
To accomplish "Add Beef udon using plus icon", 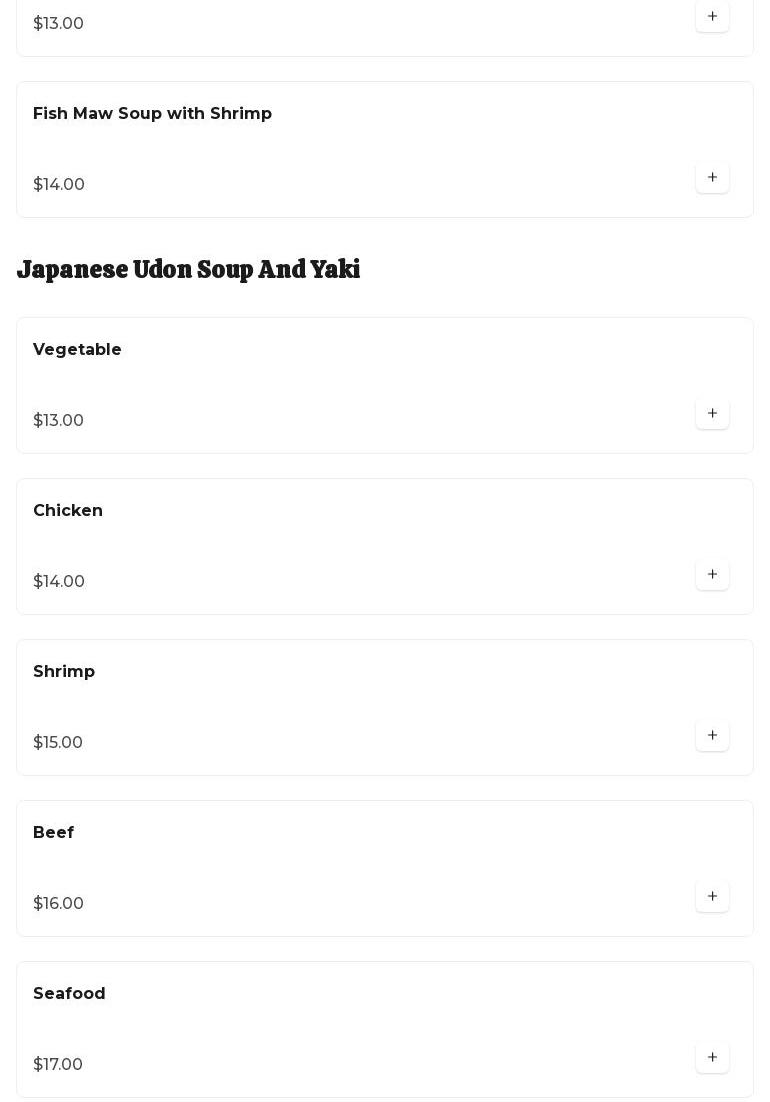I will pos(712,897).
